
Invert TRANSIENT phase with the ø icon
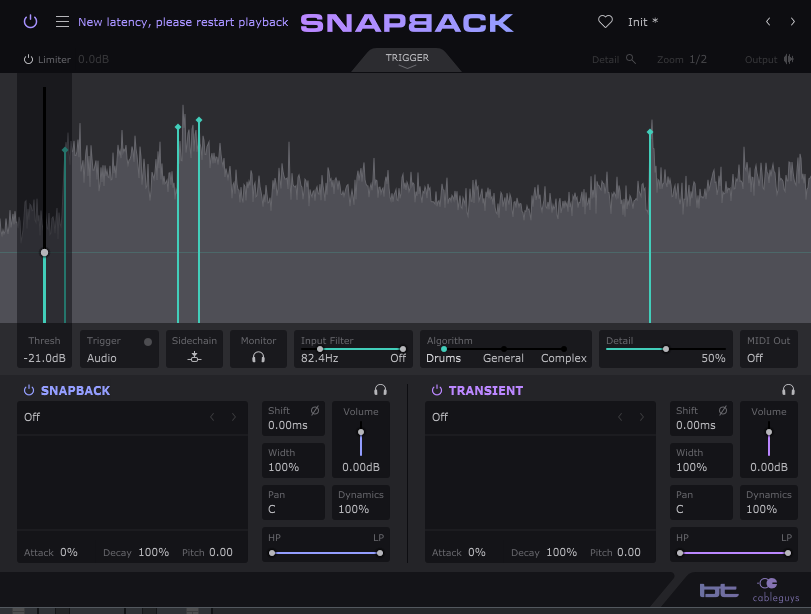723,410
